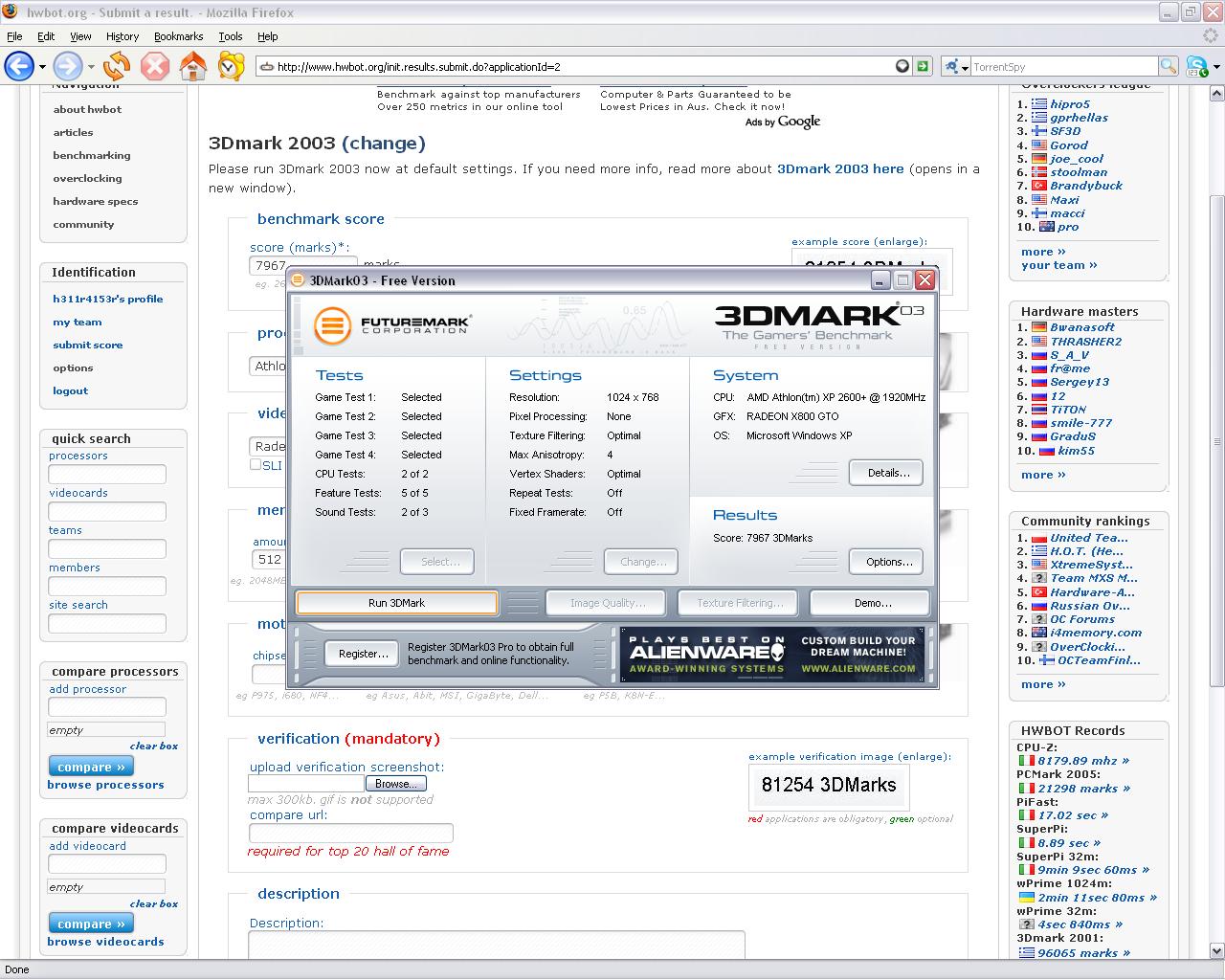Image resolution: width=1225 pixels, height=980 pixels.
Task: Click the green Go arrow beside the URL
Action: (923, 66)
